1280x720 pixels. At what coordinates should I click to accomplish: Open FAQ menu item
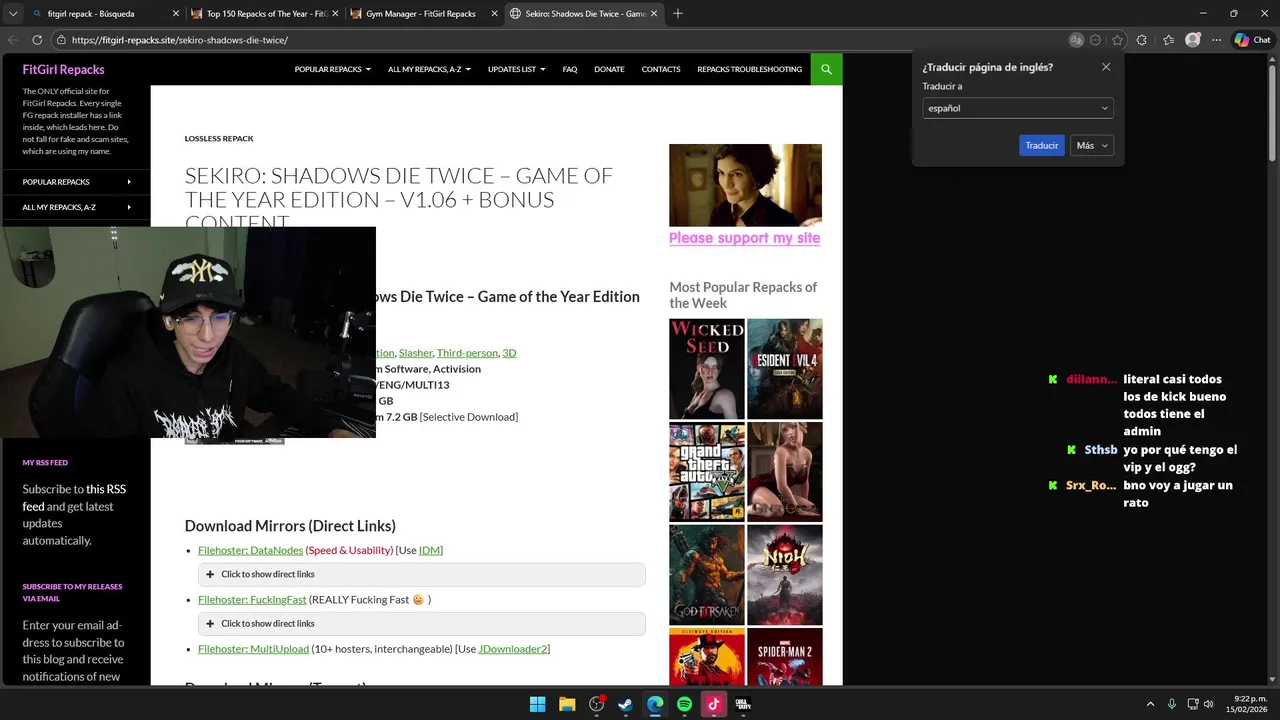570,69
